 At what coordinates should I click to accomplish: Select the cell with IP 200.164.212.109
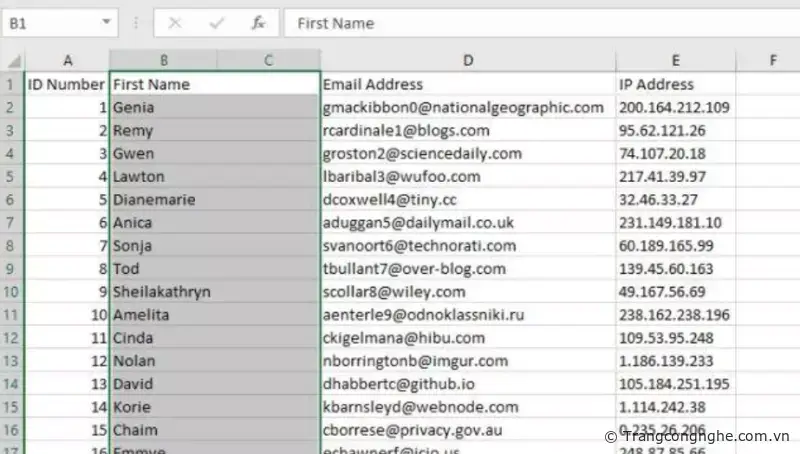[675, 107]
